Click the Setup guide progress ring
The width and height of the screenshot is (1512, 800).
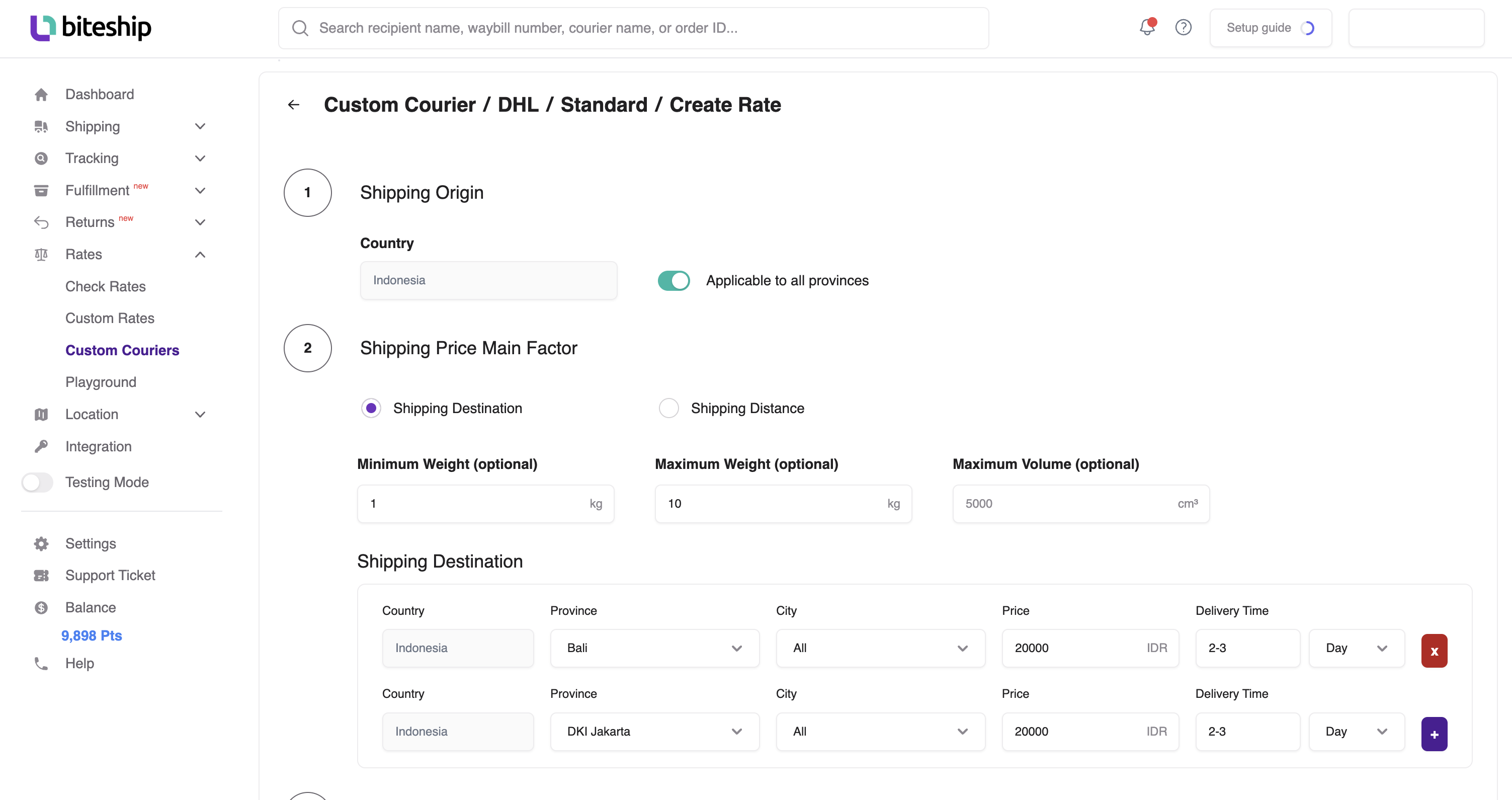pos(1308,28)
